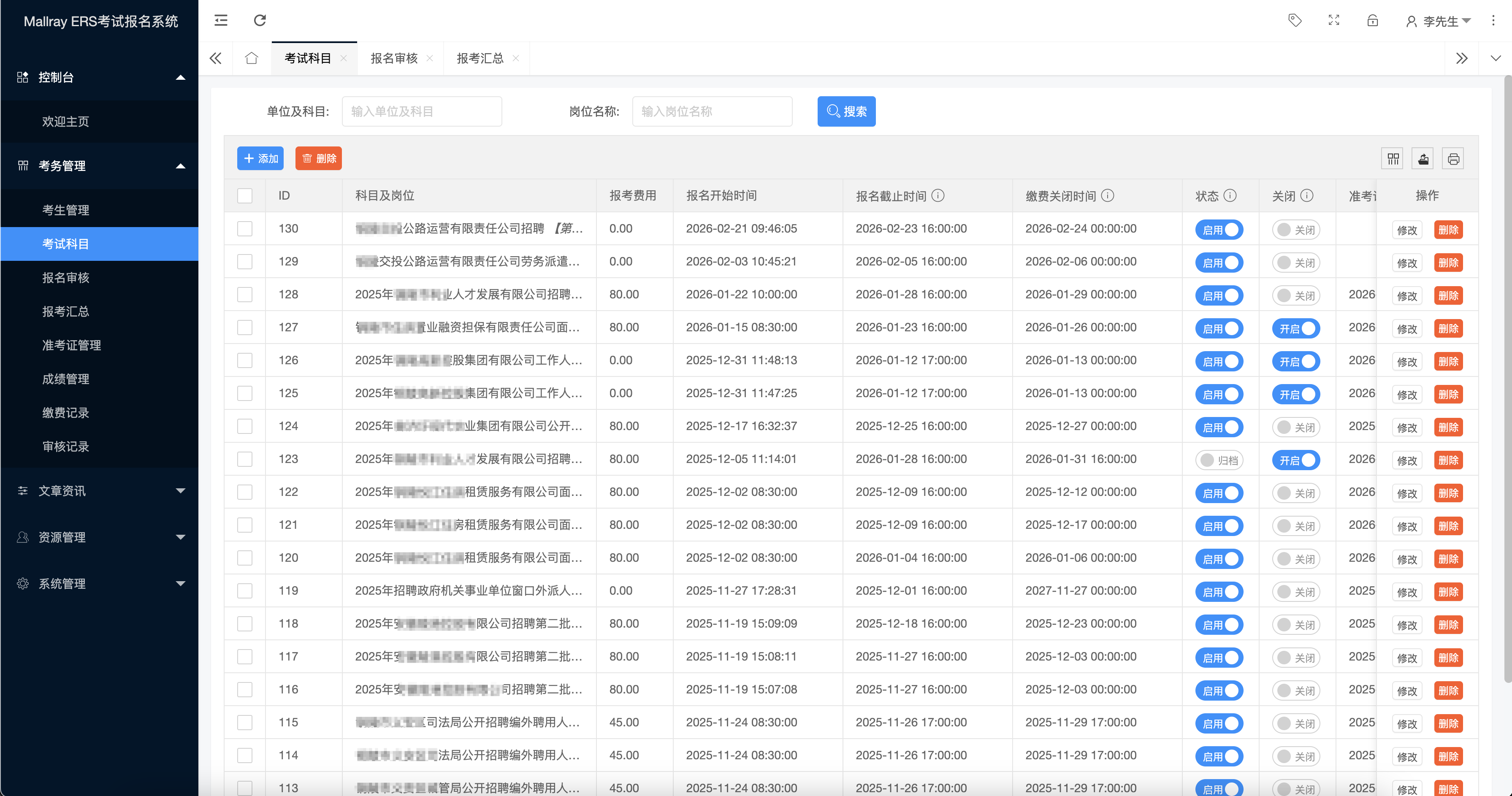Click the blue 搜索 button
Image resolution: width=1512 pixels, height=796 pixels.
click(846, 111)
